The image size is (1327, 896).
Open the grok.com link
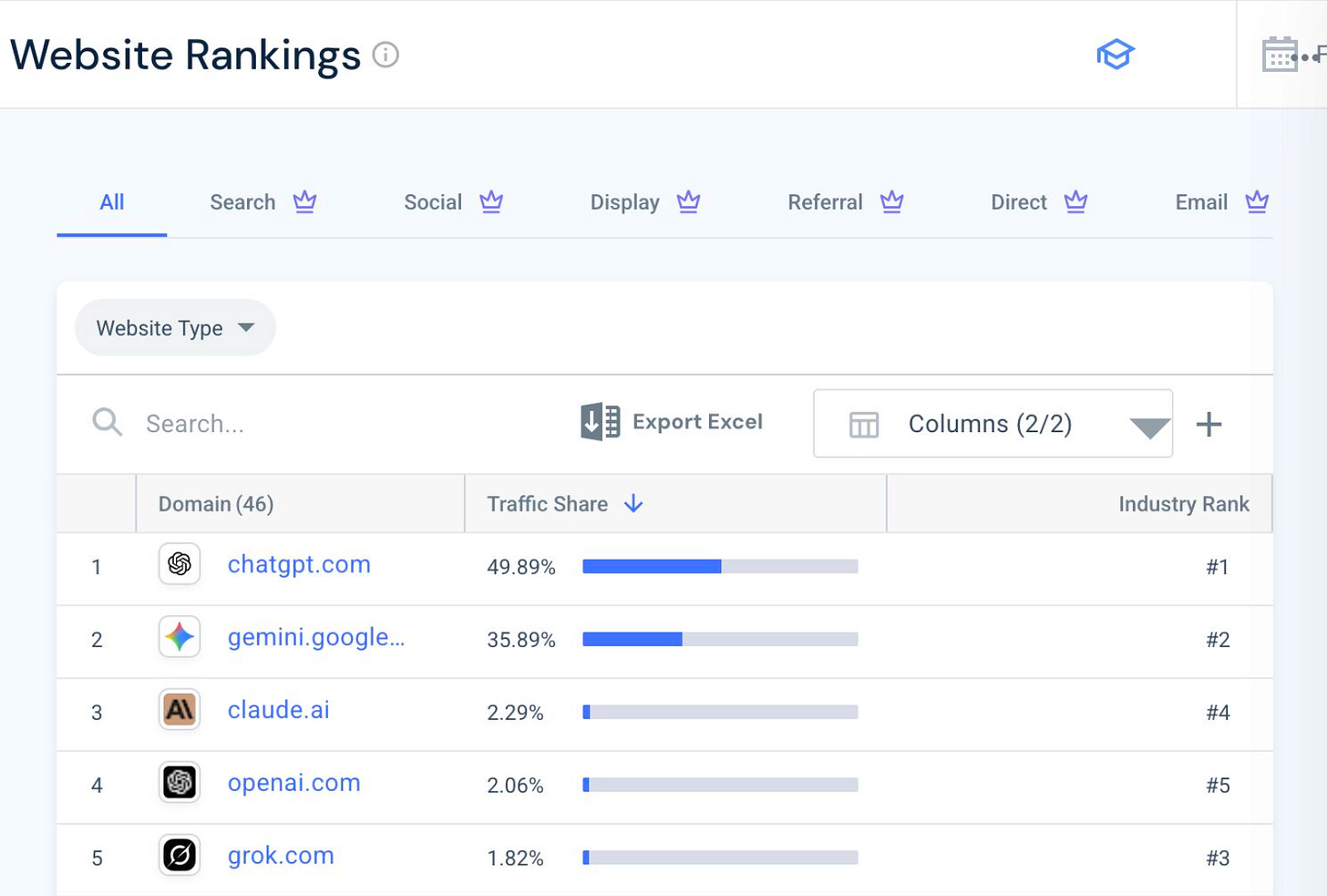pyautogui.click(x=281, y=856)
